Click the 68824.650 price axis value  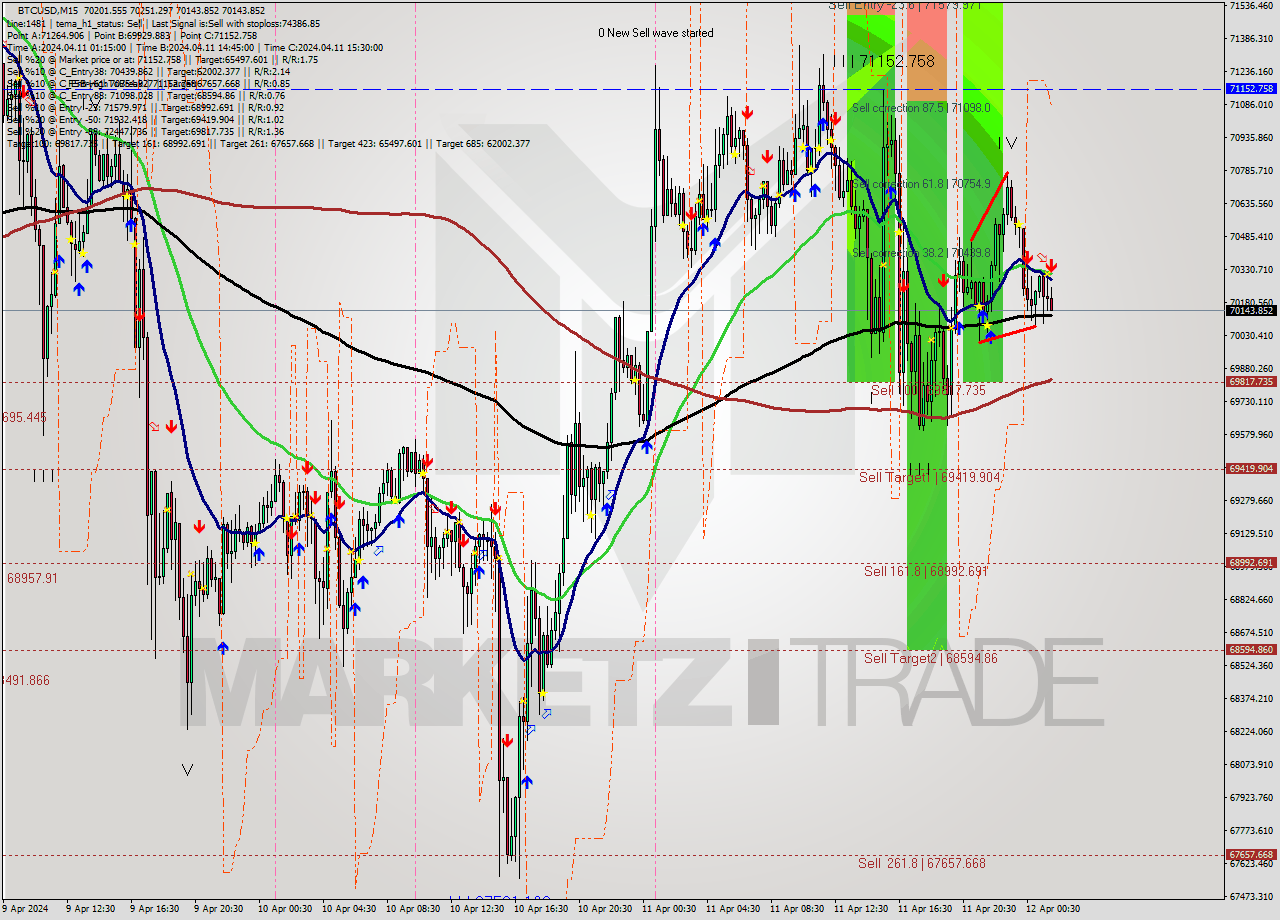click(x=1251, y=599)
